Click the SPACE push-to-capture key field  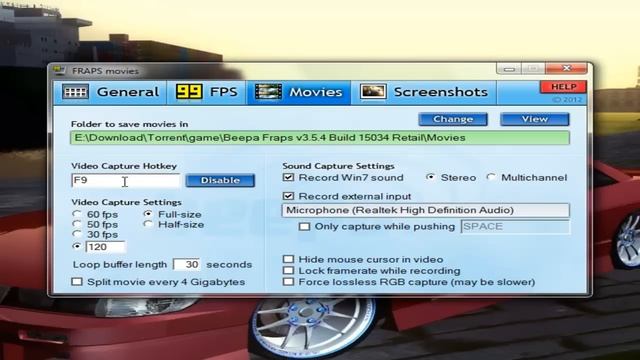[x=515, y=227]
